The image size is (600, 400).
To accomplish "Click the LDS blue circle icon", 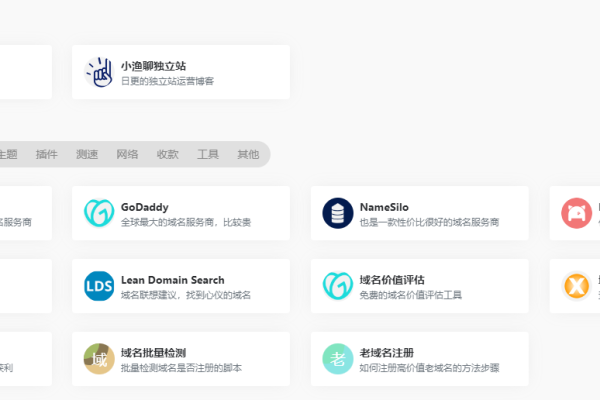I will (x=99, y=286).
